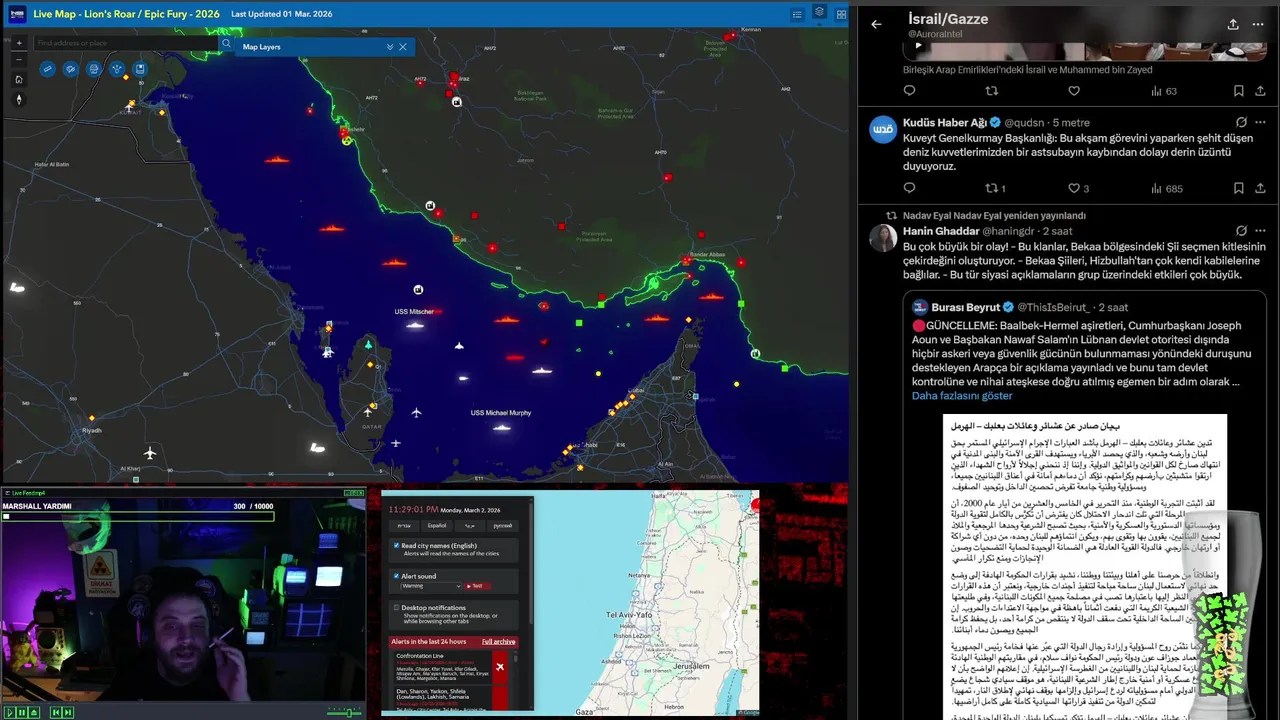Open Kudüs Haber Ağı profile name
Viewport: 1280px width, 720px height.
[x=944, y=122]
